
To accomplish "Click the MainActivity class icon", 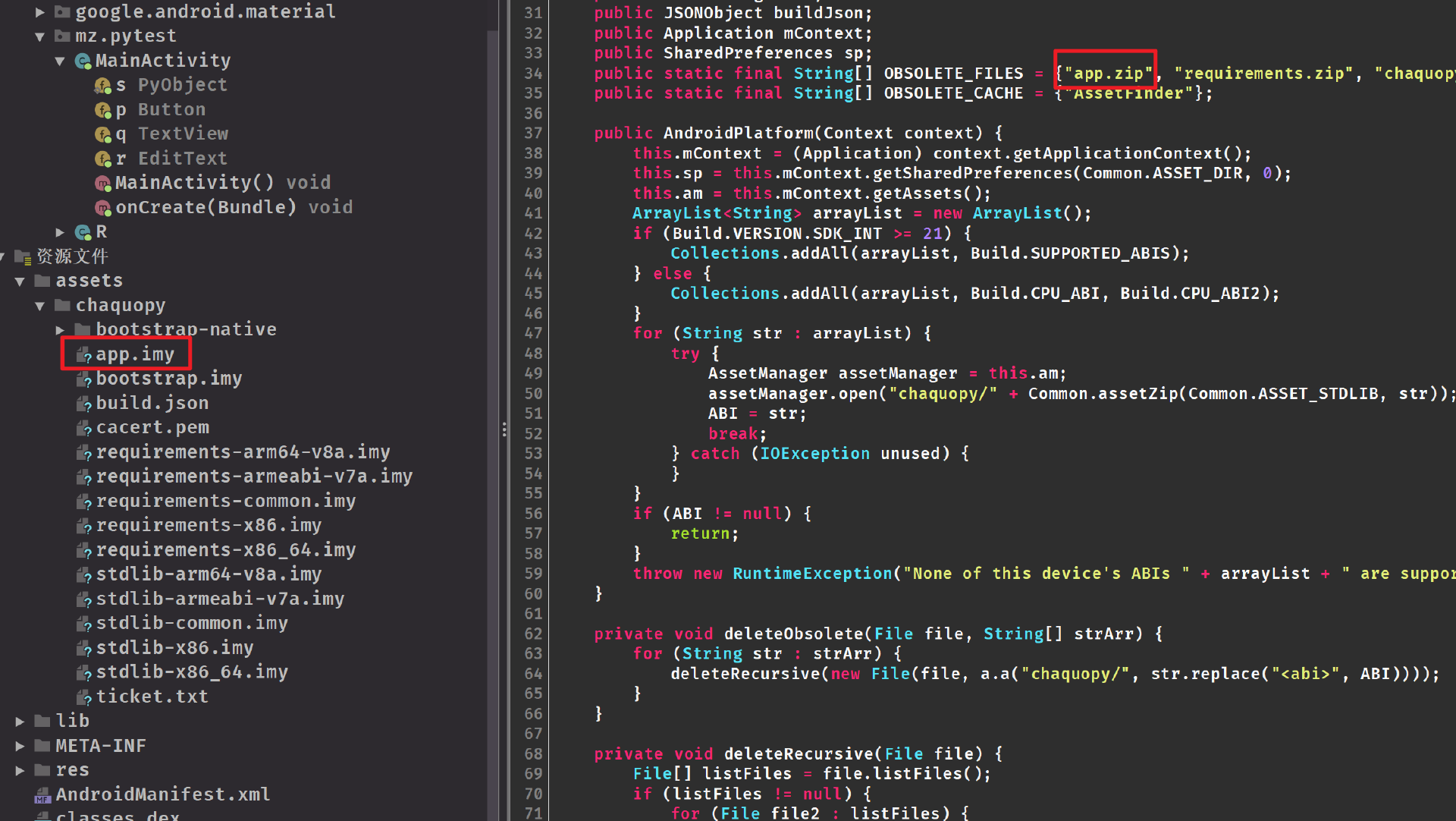I will 83,61.
